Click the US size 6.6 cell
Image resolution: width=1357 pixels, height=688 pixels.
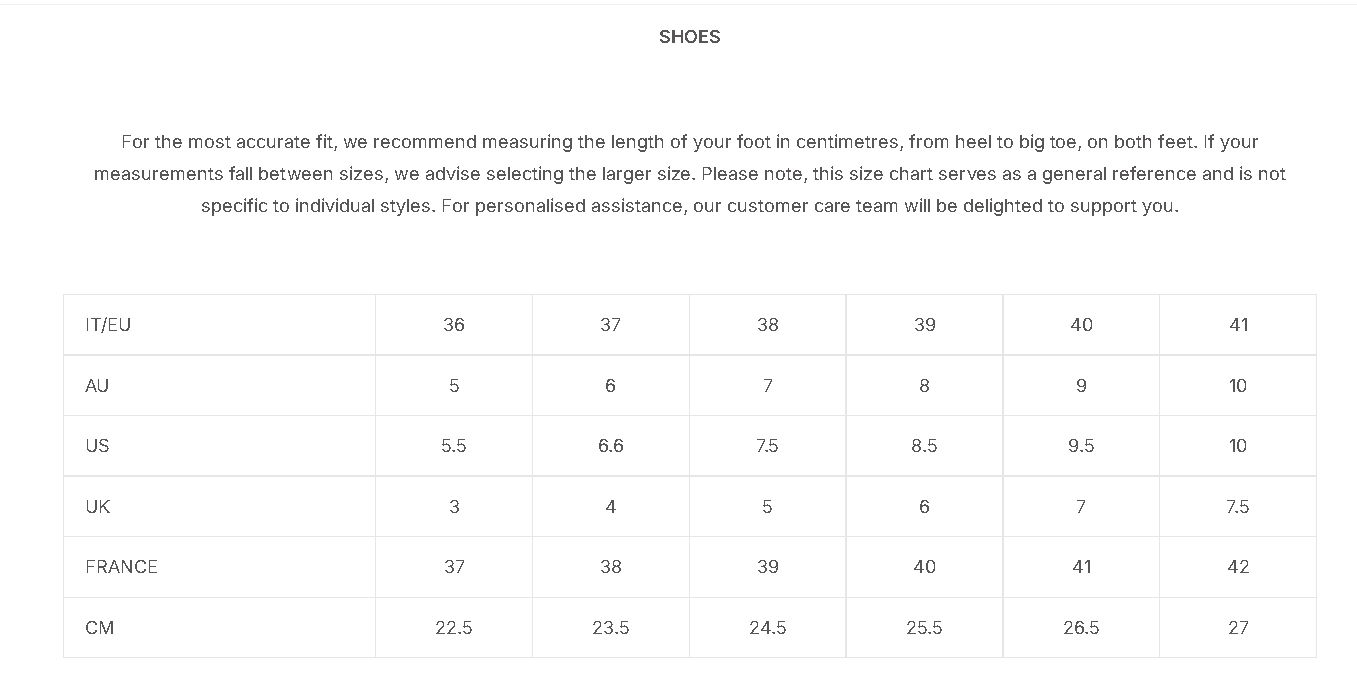(611, 446)
